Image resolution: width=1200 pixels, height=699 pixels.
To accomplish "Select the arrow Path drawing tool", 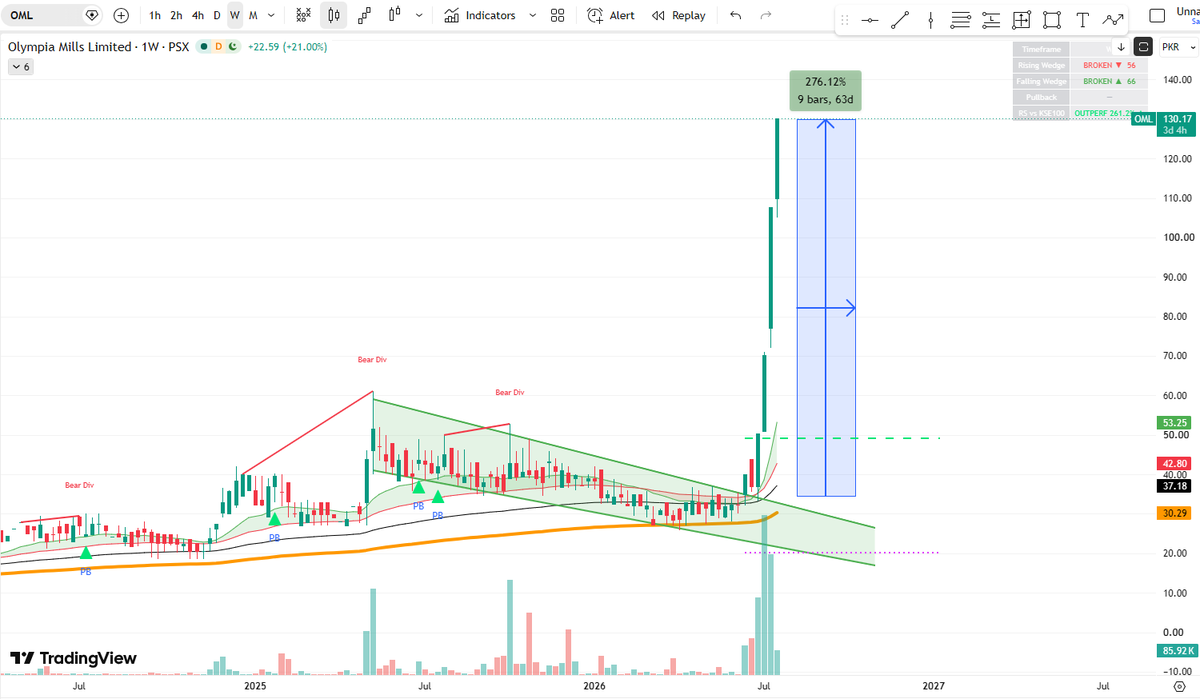I will [x=1113, y=20].
